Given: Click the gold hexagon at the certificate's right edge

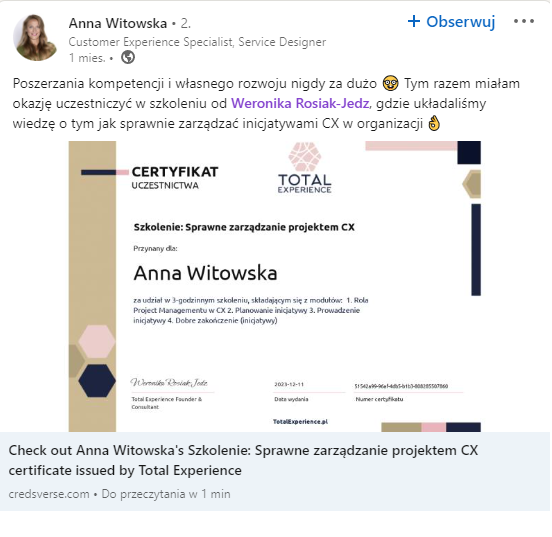Looking at the screenshot, I should click(472, 184).
